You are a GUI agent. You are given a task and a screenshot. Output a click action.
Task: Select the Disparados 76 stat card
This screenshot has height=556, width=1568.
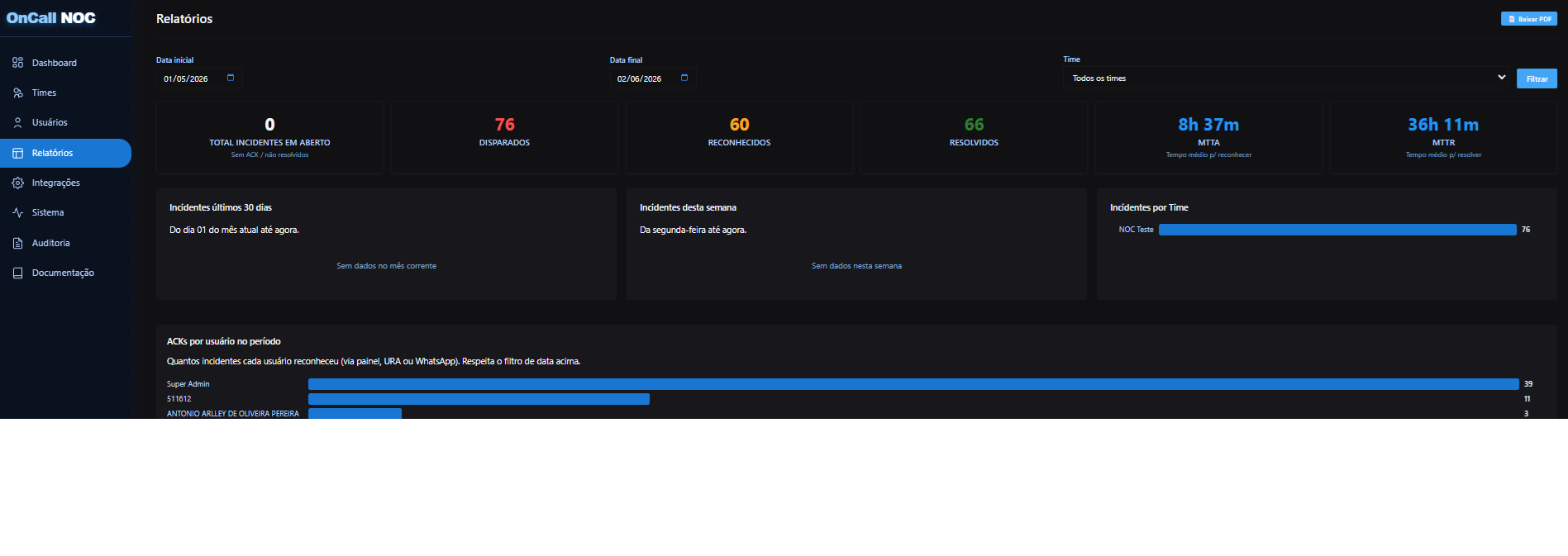504,137
